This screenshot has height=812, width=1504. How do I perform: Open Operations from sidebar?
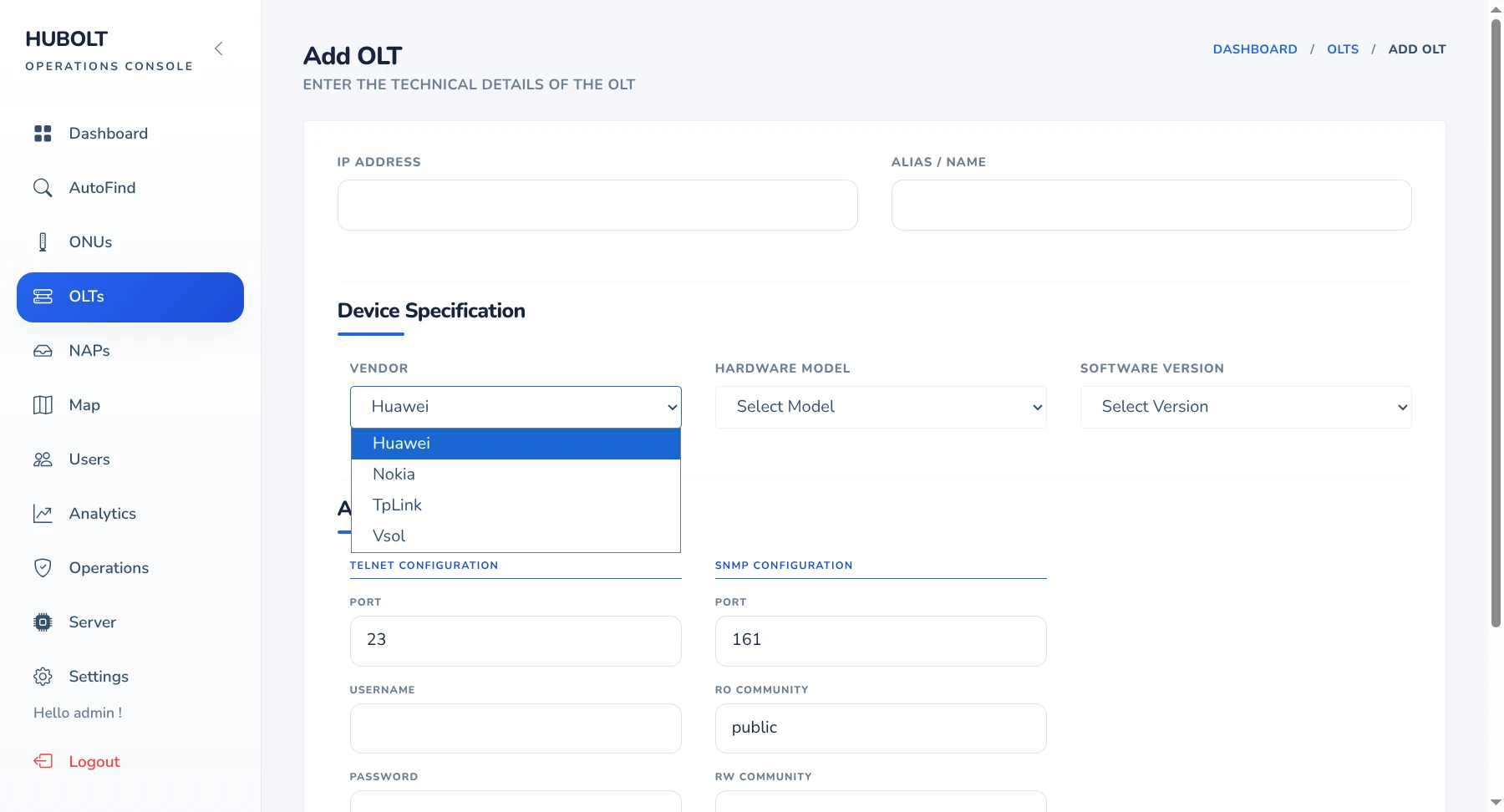tap(130, 568)
